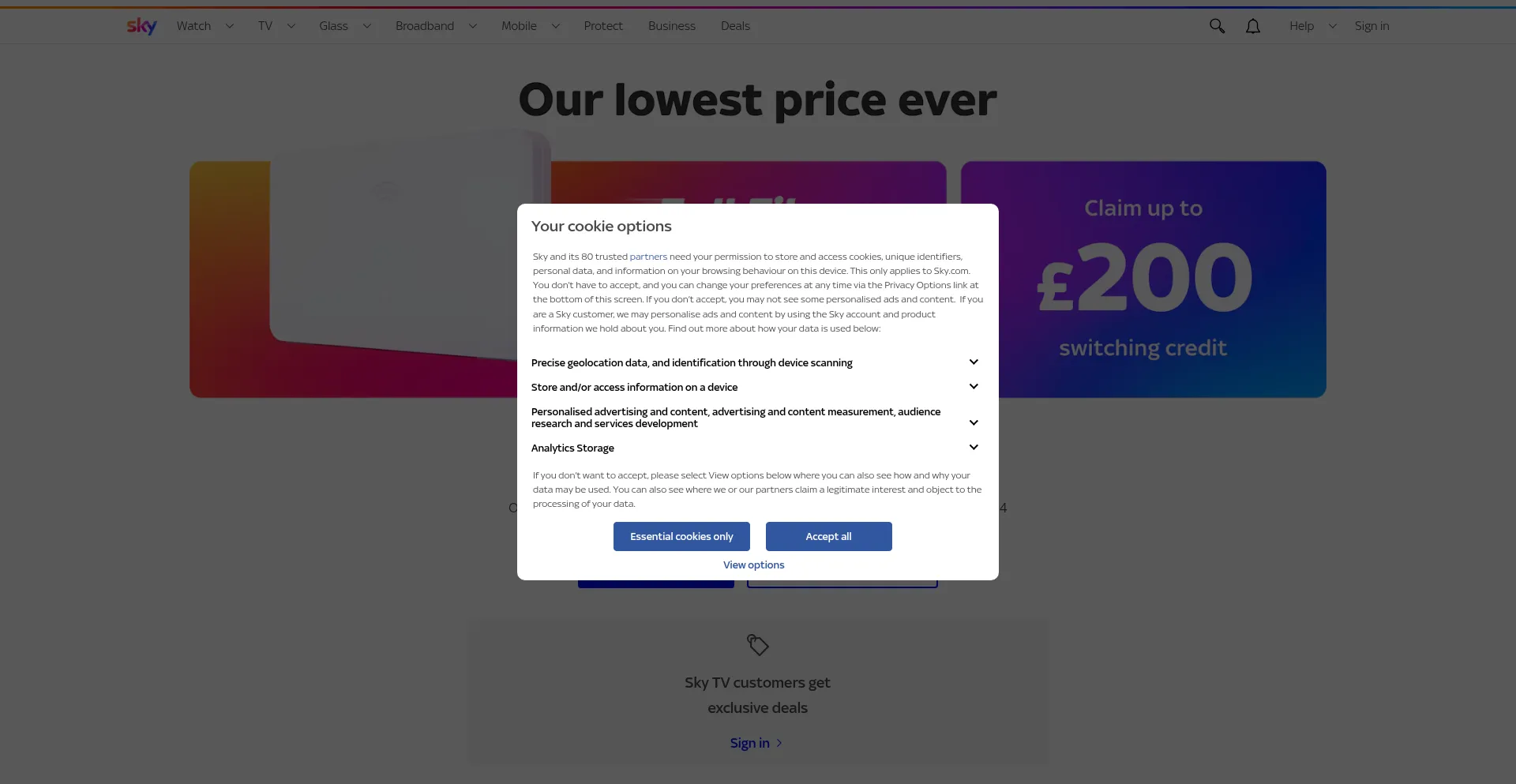Expand the Analytics Storage section
The height and width of the screenshot is (784, 1516).
(x=974, y=448)
